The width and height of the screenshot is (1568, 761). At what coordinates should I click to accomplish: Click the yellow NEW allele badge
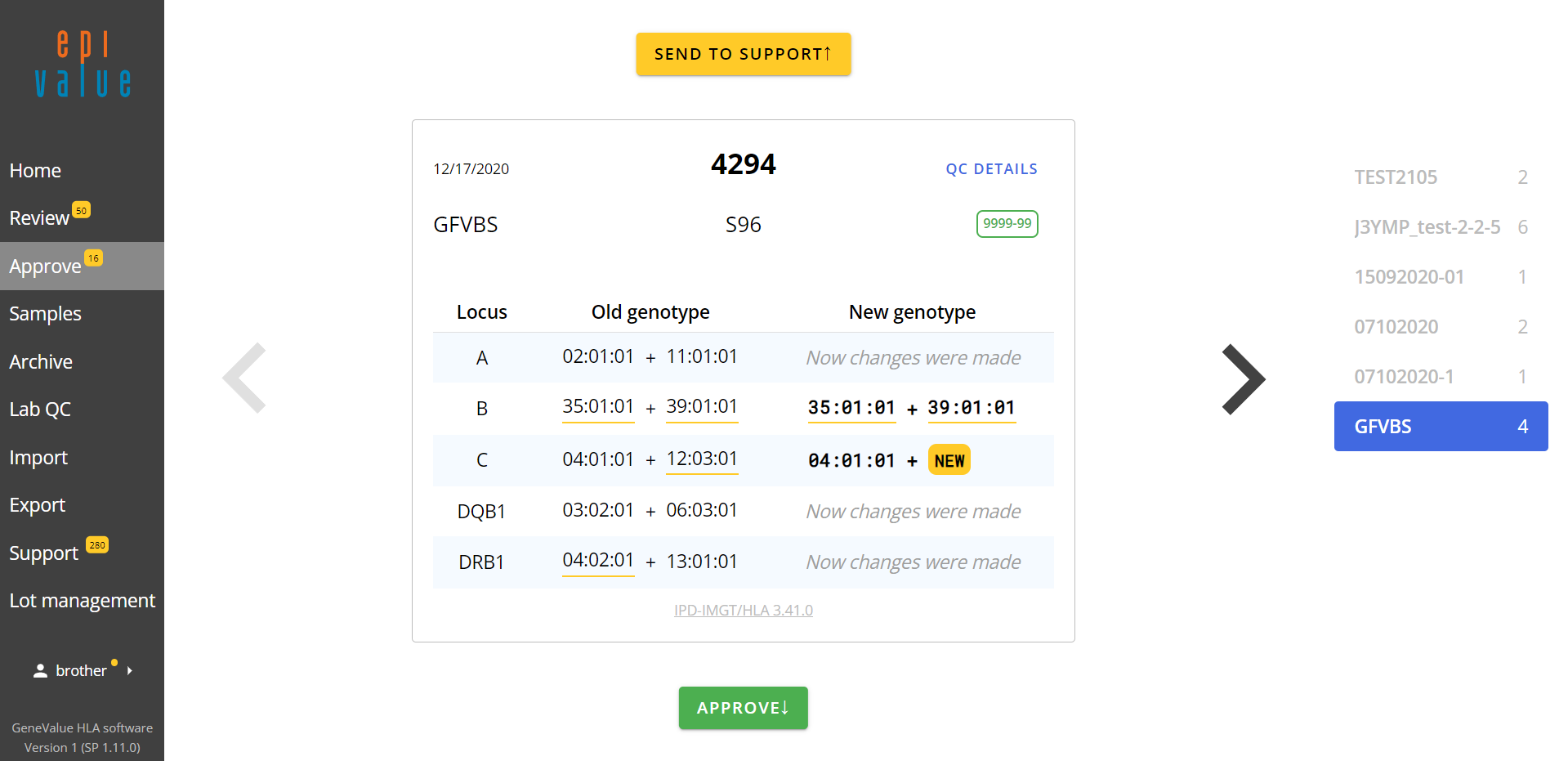(x=949, y=461)
